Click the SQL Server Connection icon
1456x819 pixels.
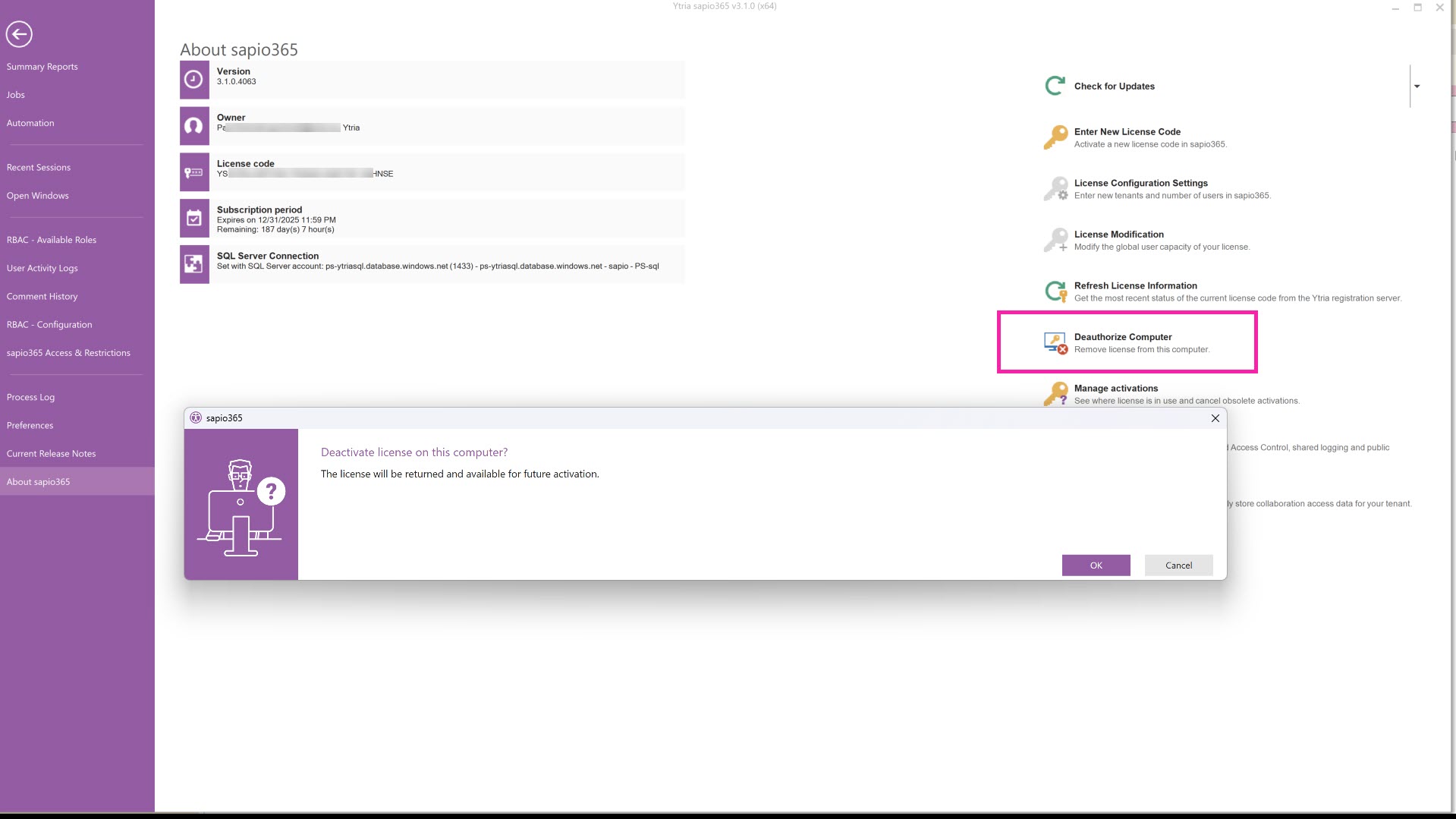click(x=194, y=264)
